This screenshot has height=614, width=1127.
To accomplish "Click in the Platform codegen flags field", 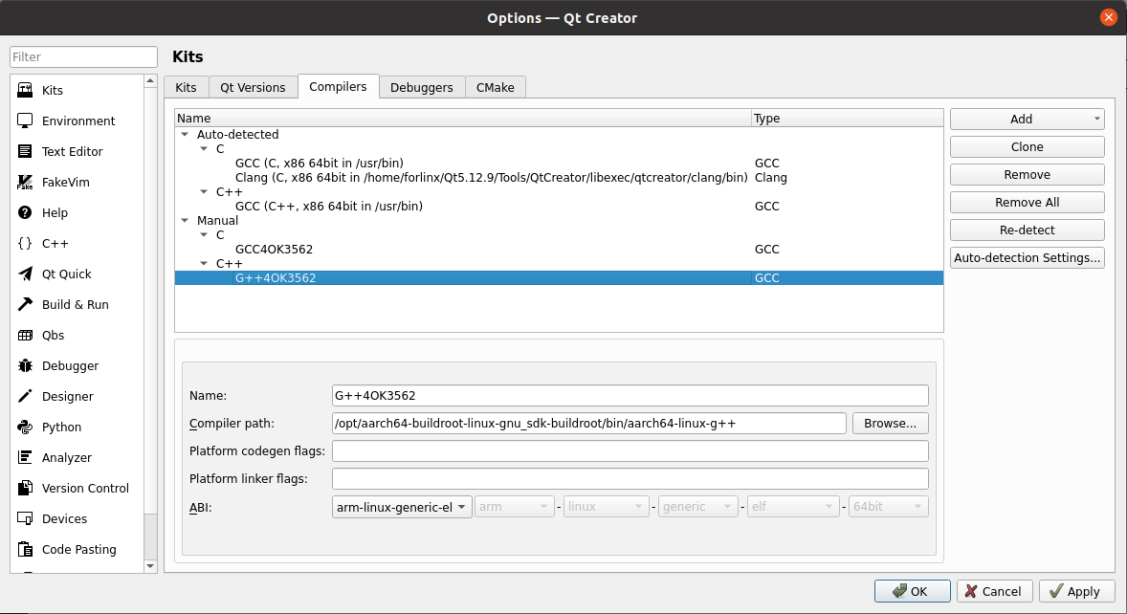I will click(x=630, y=451).
